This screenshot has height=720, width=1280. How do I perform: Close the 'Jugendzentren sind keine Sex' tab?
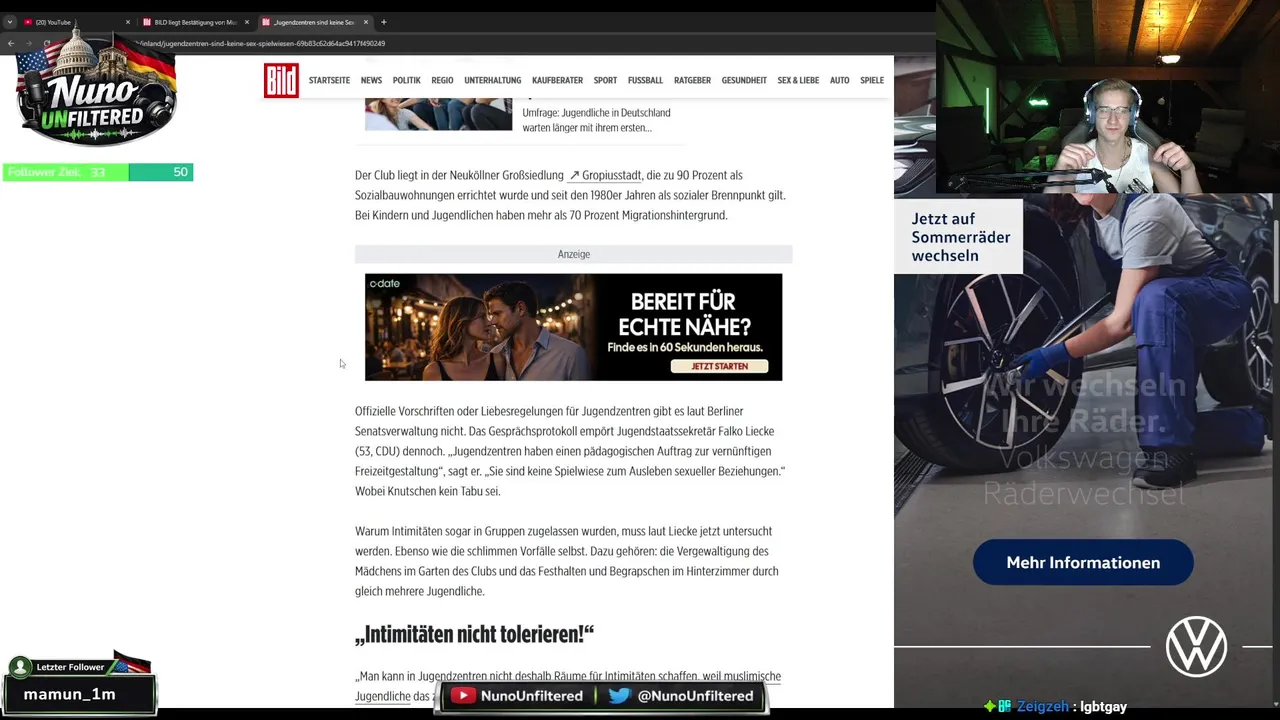coord(365,22)
